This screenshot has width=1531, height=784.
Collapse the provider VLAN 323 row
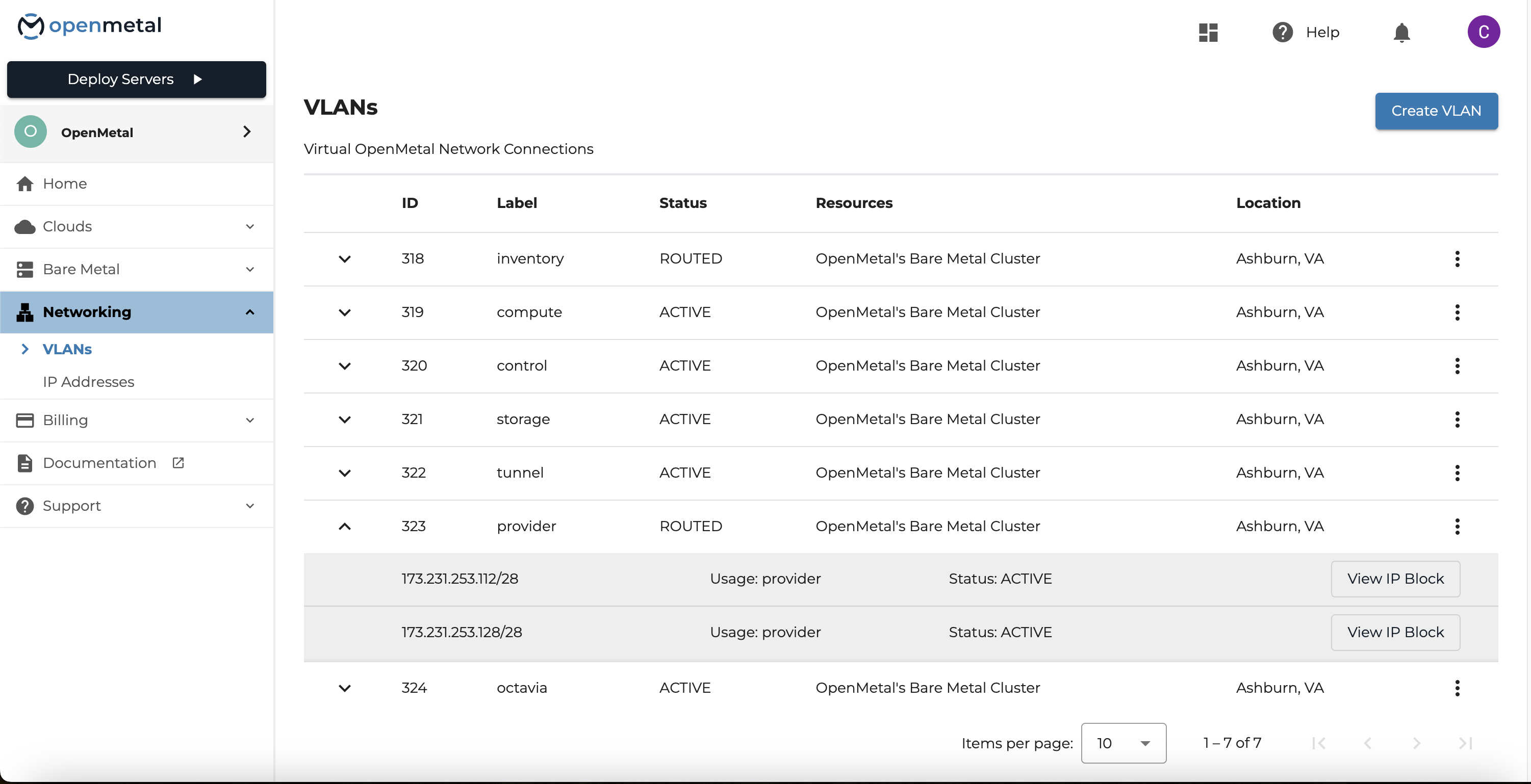coord(345,526)
